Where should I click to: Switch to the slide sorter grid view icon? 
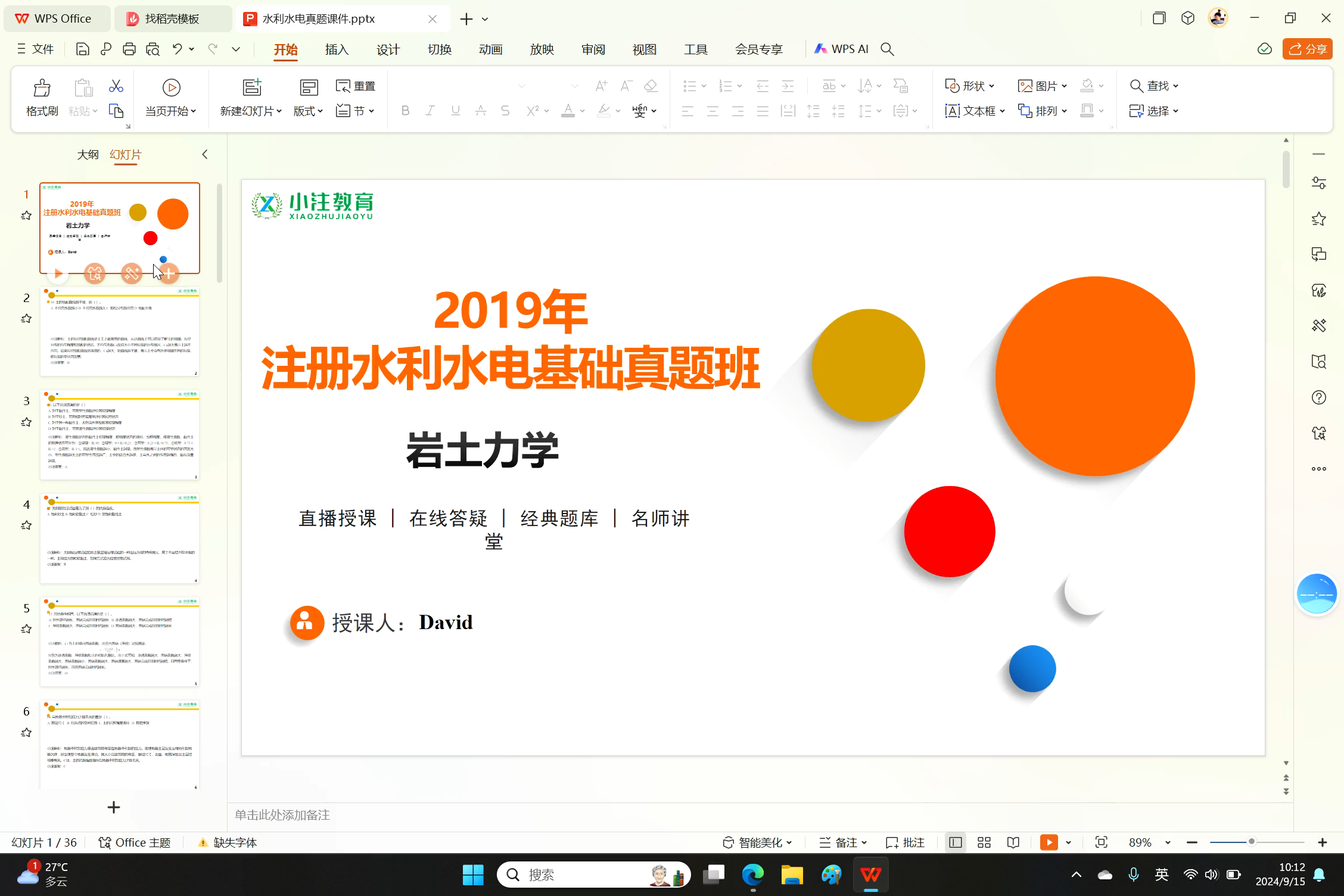pyautogui.click(x=984, y=842)
